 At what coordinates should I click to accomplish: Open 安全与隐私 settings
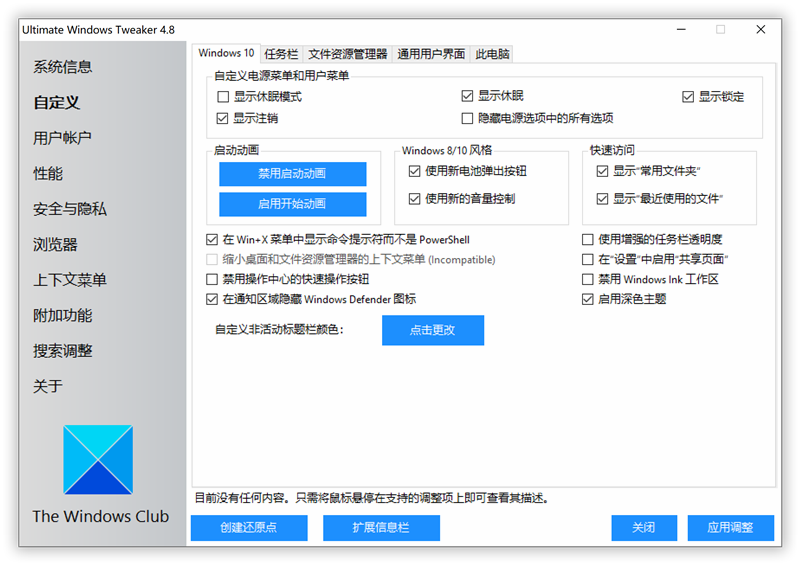70,209
